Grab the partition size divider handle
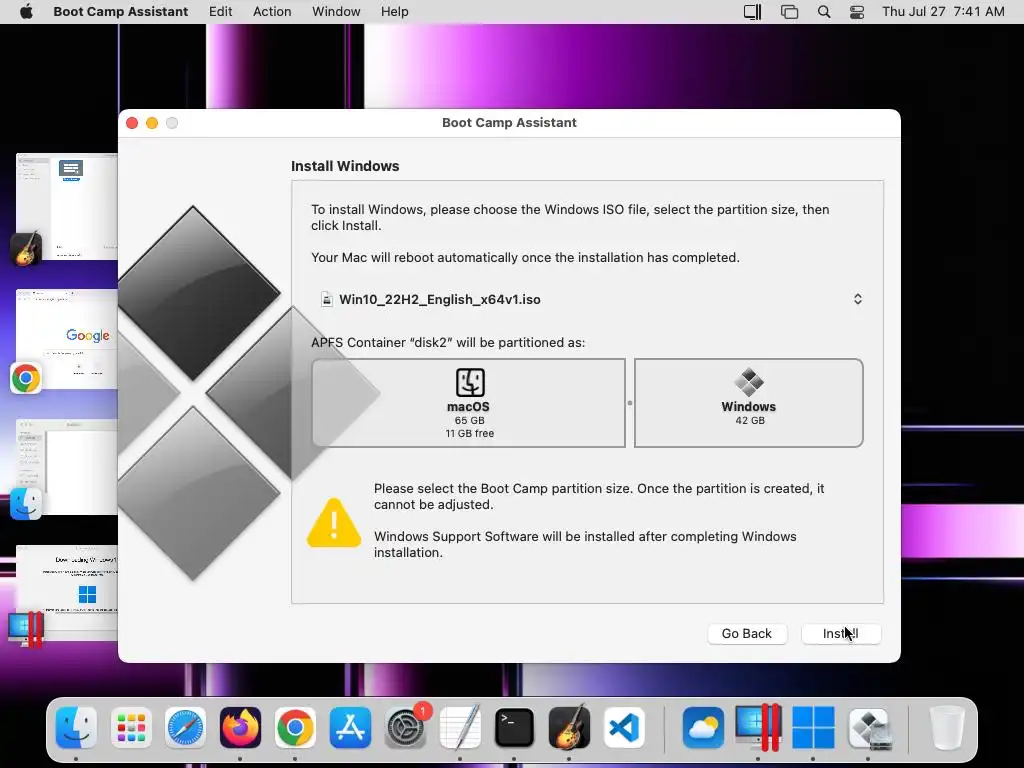 [630, 403]
